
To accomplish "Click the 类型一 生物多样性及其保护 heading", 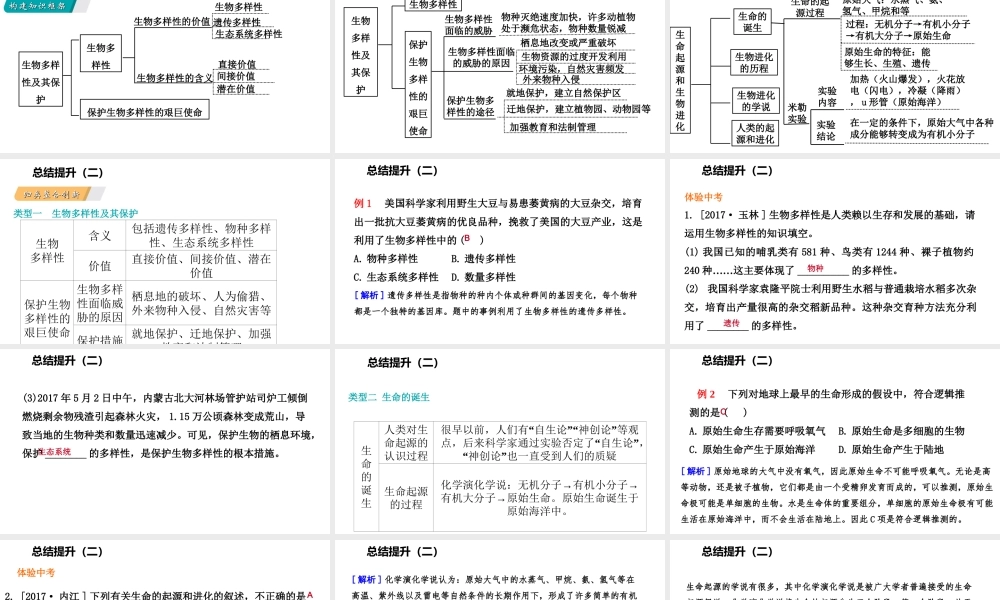I will point(76,213).
